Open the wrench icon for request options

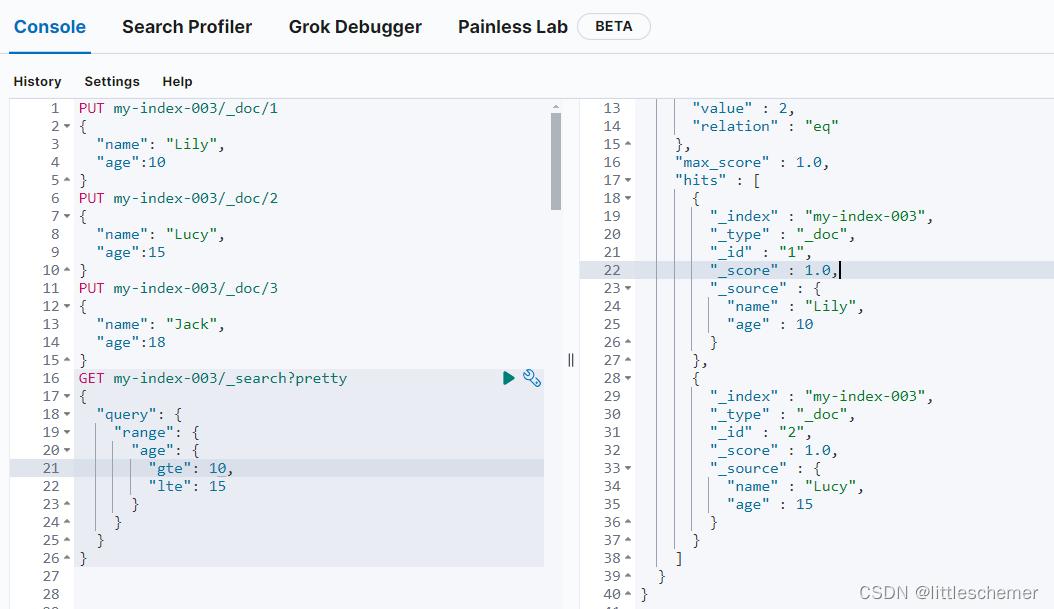pos(531,378)
